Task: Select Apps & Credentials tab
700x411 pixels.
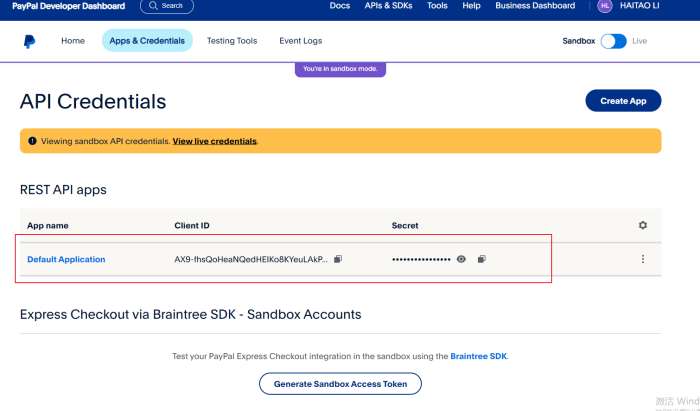Action: click(x=147, y=41)
